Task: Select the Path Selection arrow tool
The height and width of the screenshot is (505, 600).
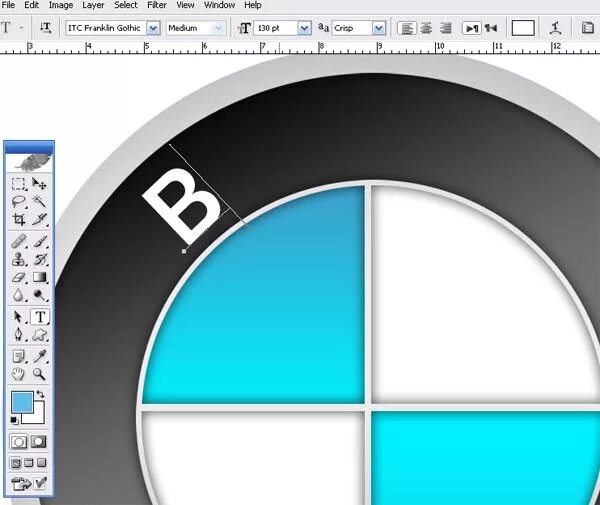Action: pyautogui.click(x=18, y=317)
